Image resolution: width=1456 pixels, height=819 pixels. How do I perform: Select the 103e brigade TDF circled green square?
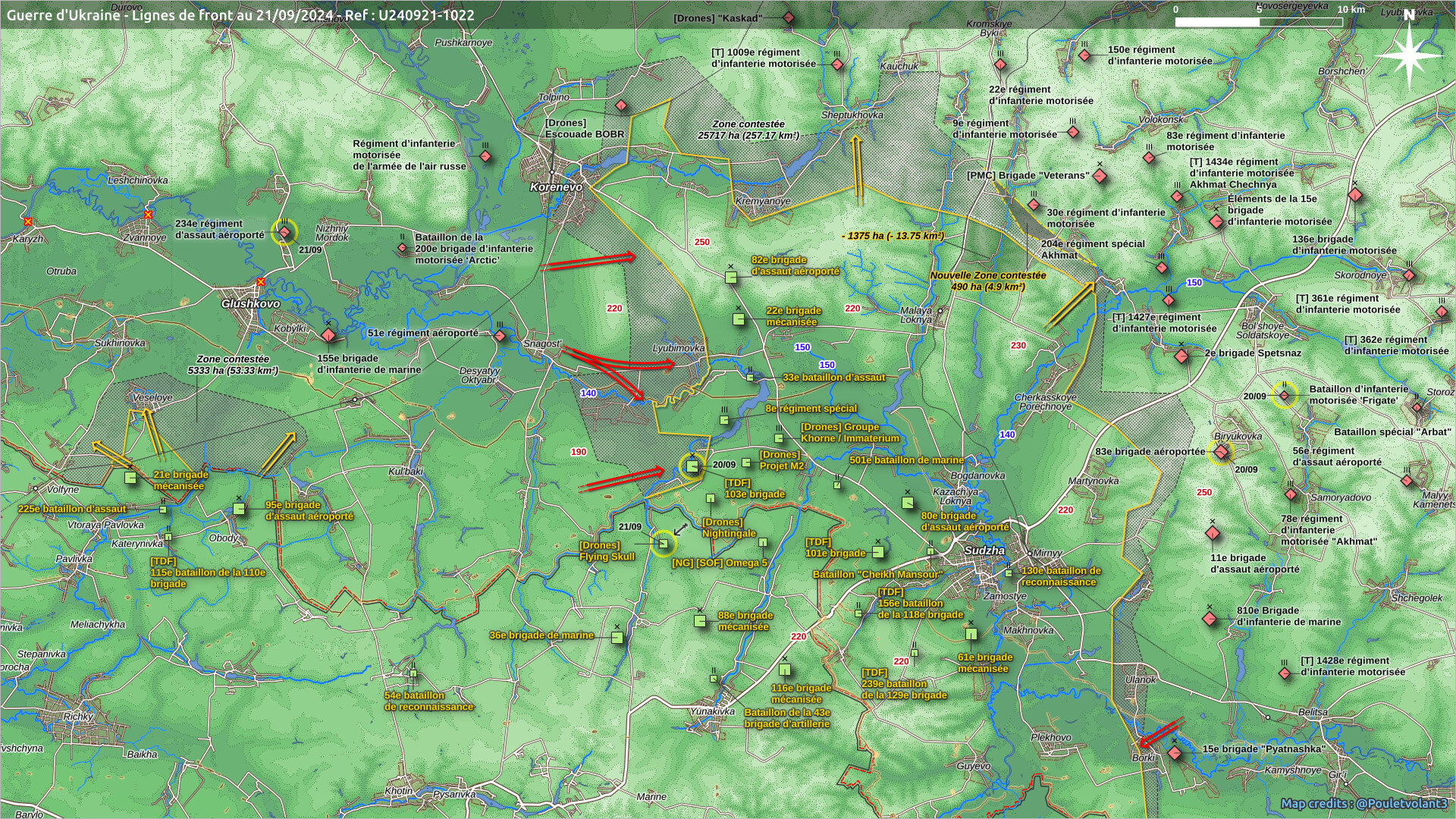click(x=692, y=466)
